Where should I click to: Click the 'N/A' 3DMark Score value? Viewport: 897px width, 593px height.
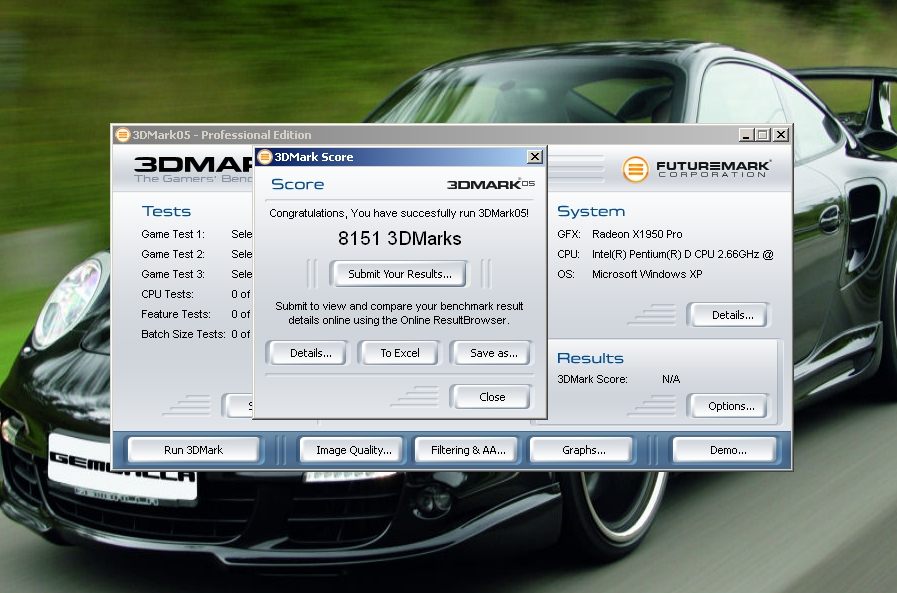671,379
